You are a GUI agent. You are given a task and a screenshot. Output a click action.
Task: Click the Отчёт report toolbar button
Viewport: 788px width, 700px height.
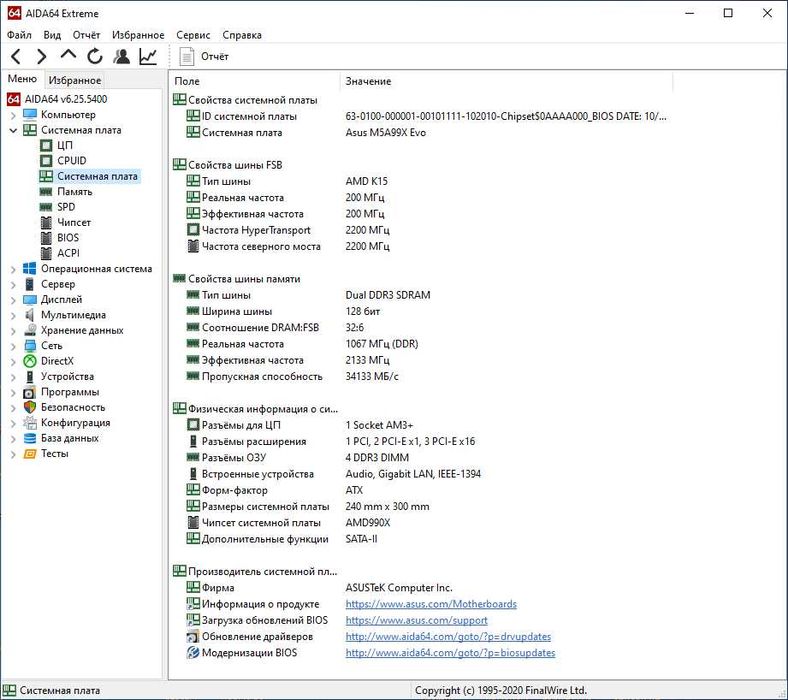click(204, 56)
